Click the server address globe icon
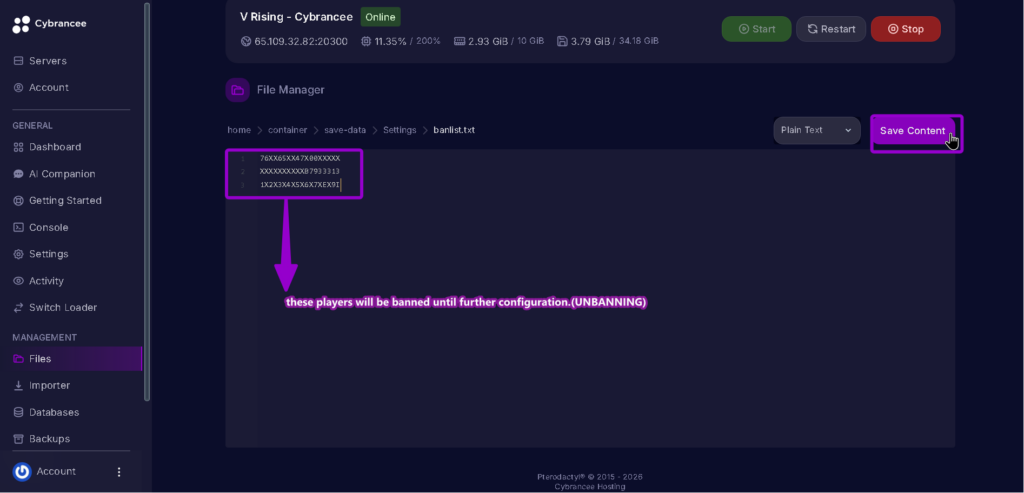 (x=246, y=41)
